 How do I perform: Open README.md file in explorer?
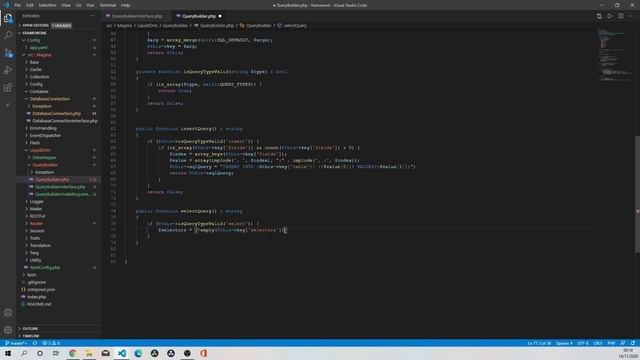(39, 304)
